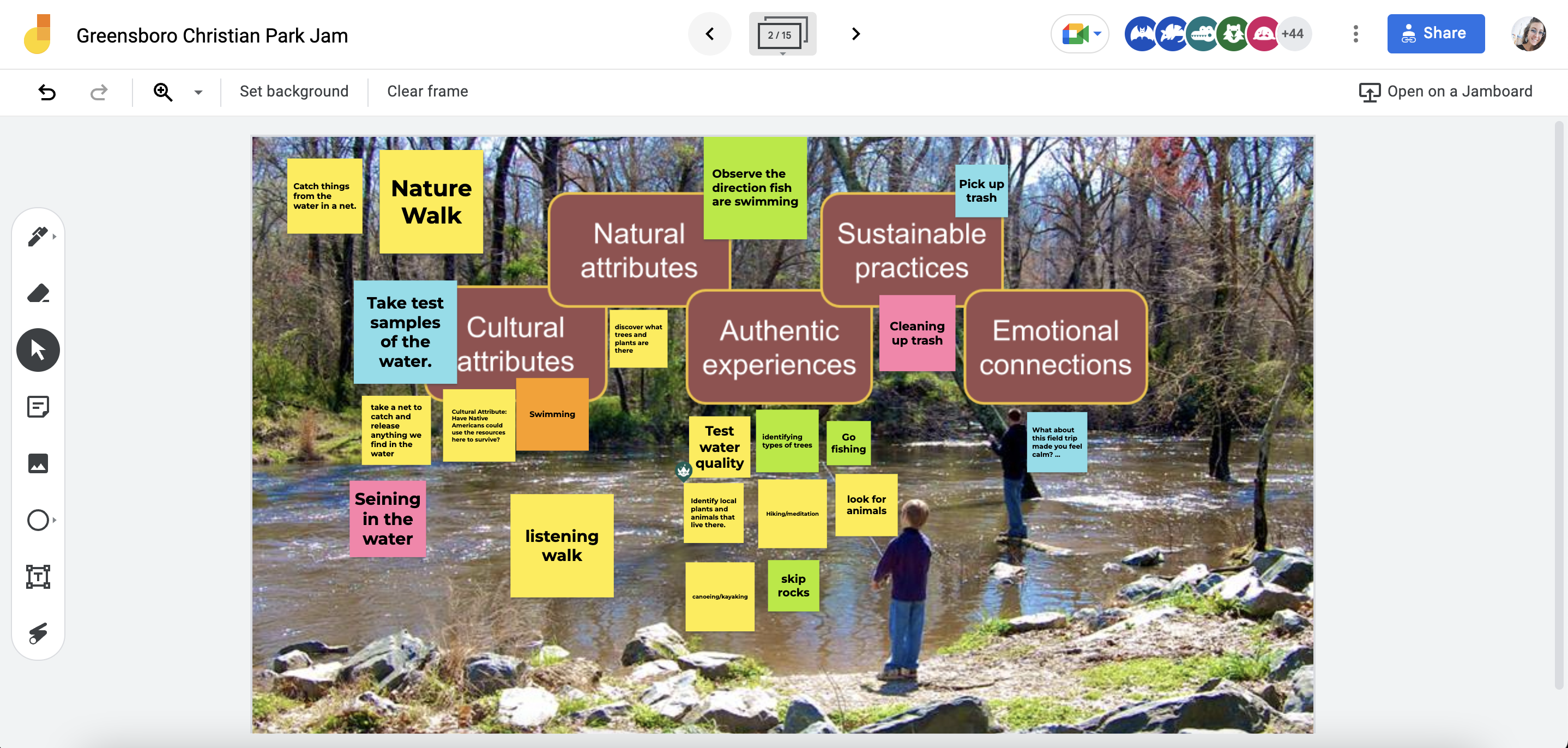Expand the frame bar at 2/15
The image size is (1568, 748).
[x=782, y=35]
